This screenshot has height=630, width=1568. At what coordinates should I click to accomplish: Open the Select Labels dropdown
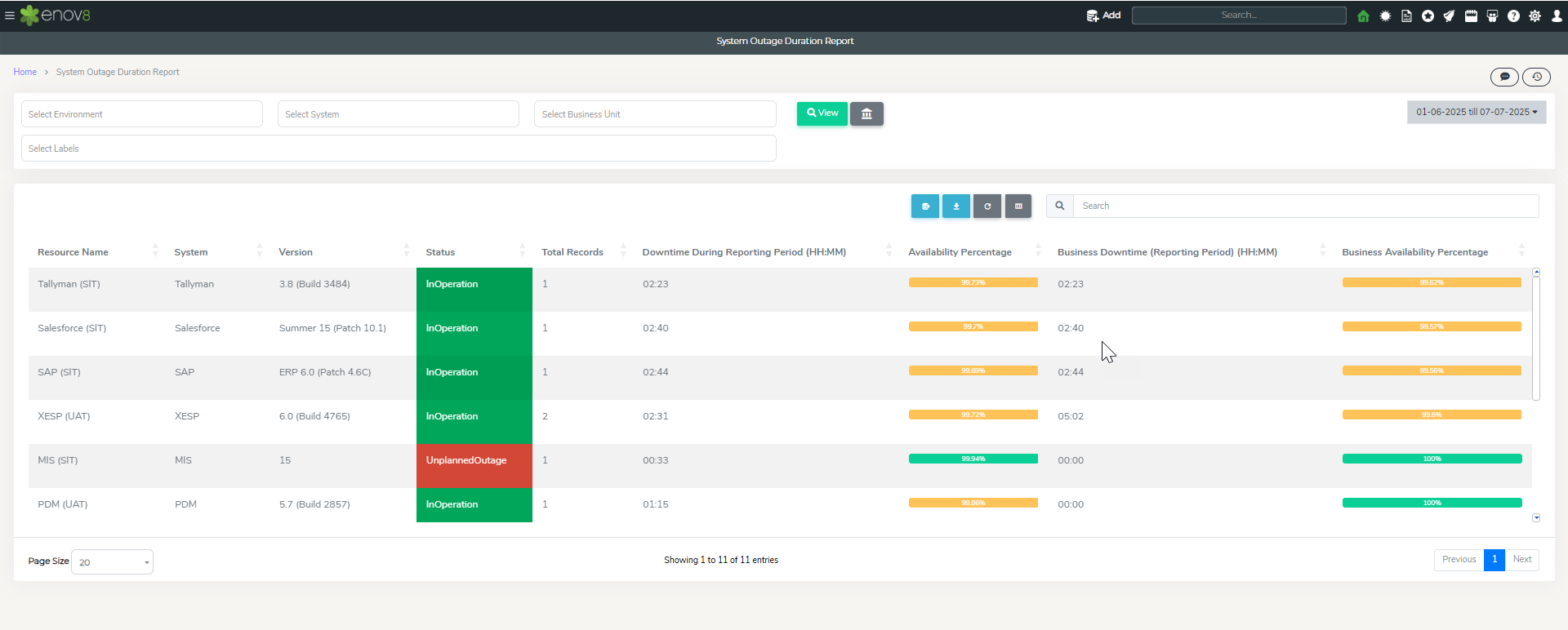pos(399,149)
